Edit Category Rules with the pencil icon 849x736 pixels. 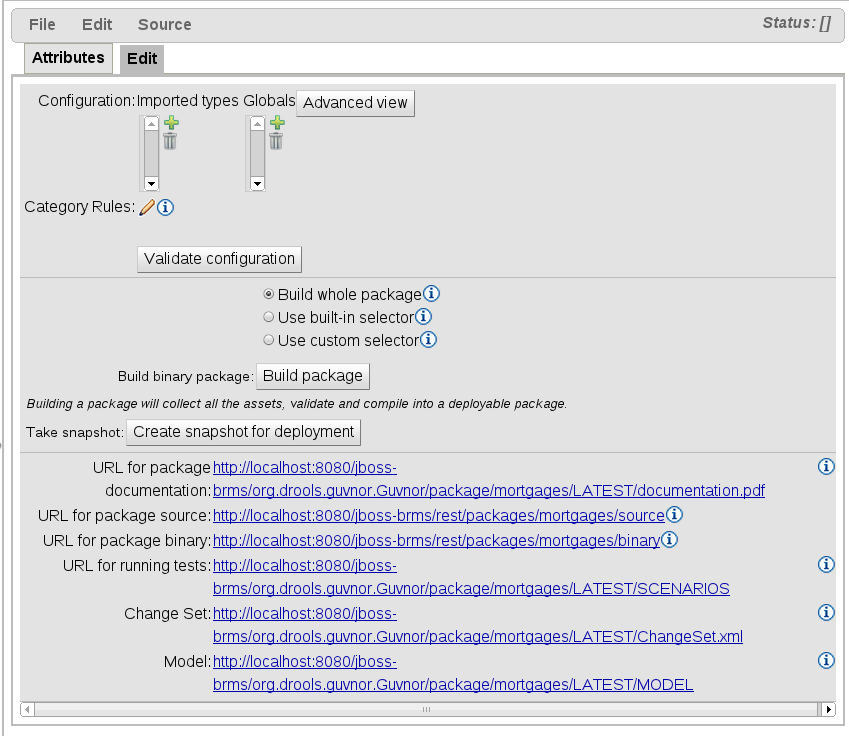point(147,207)
